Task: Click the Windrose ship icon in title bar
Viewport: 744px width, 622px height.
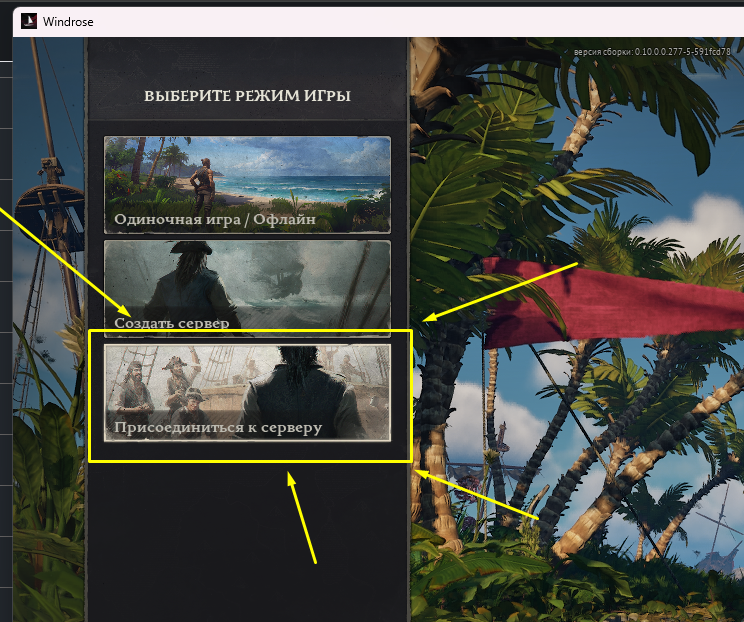Action: point(29,20)
